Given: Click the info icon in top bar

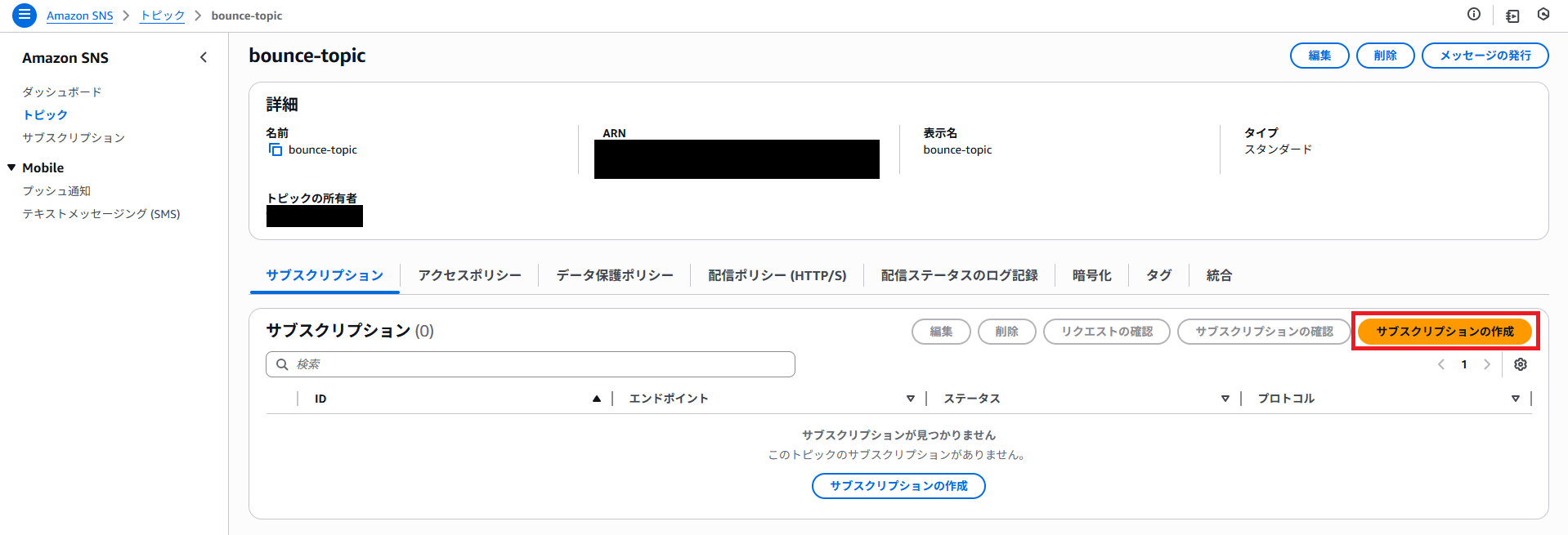Looking at the screenshot, I should click(x=1473, y=14).
